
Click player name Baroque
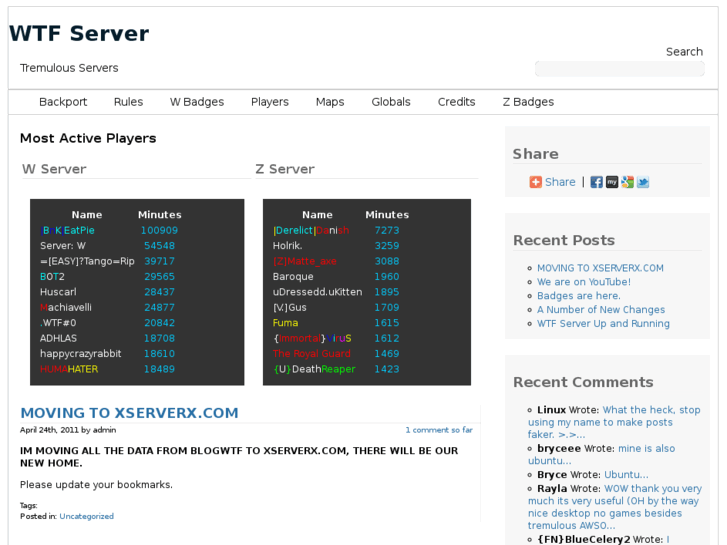click(293, 277)
